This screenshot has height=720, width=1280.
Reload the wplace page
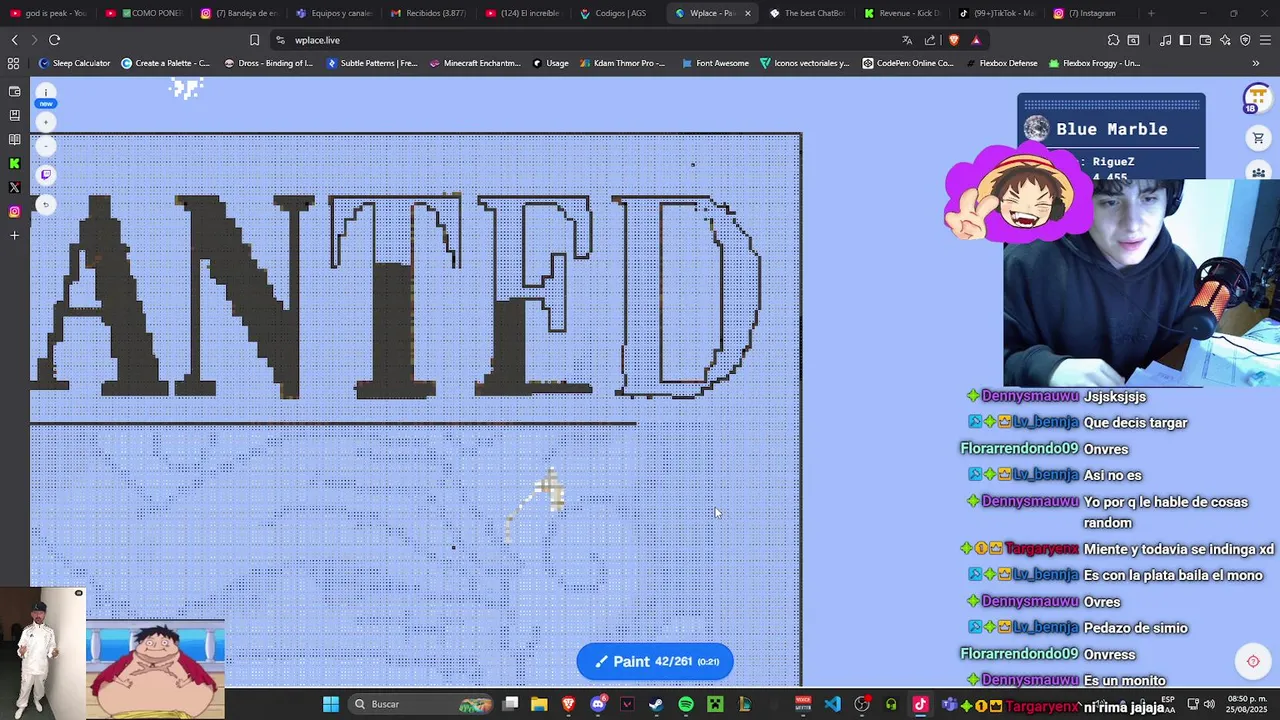click(x=54, y=40)
